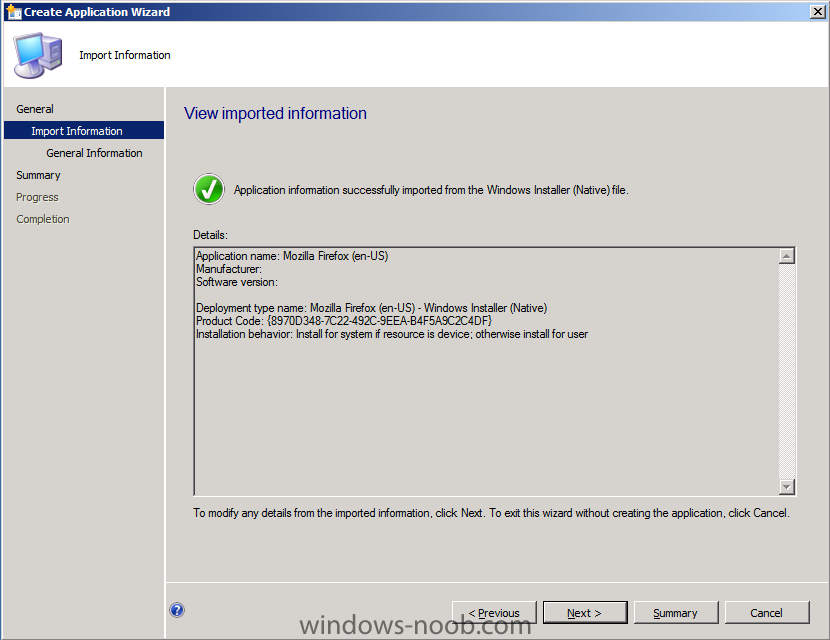Cancel the wizard
This screenshot has height=640, width=830.
(767, 612)
